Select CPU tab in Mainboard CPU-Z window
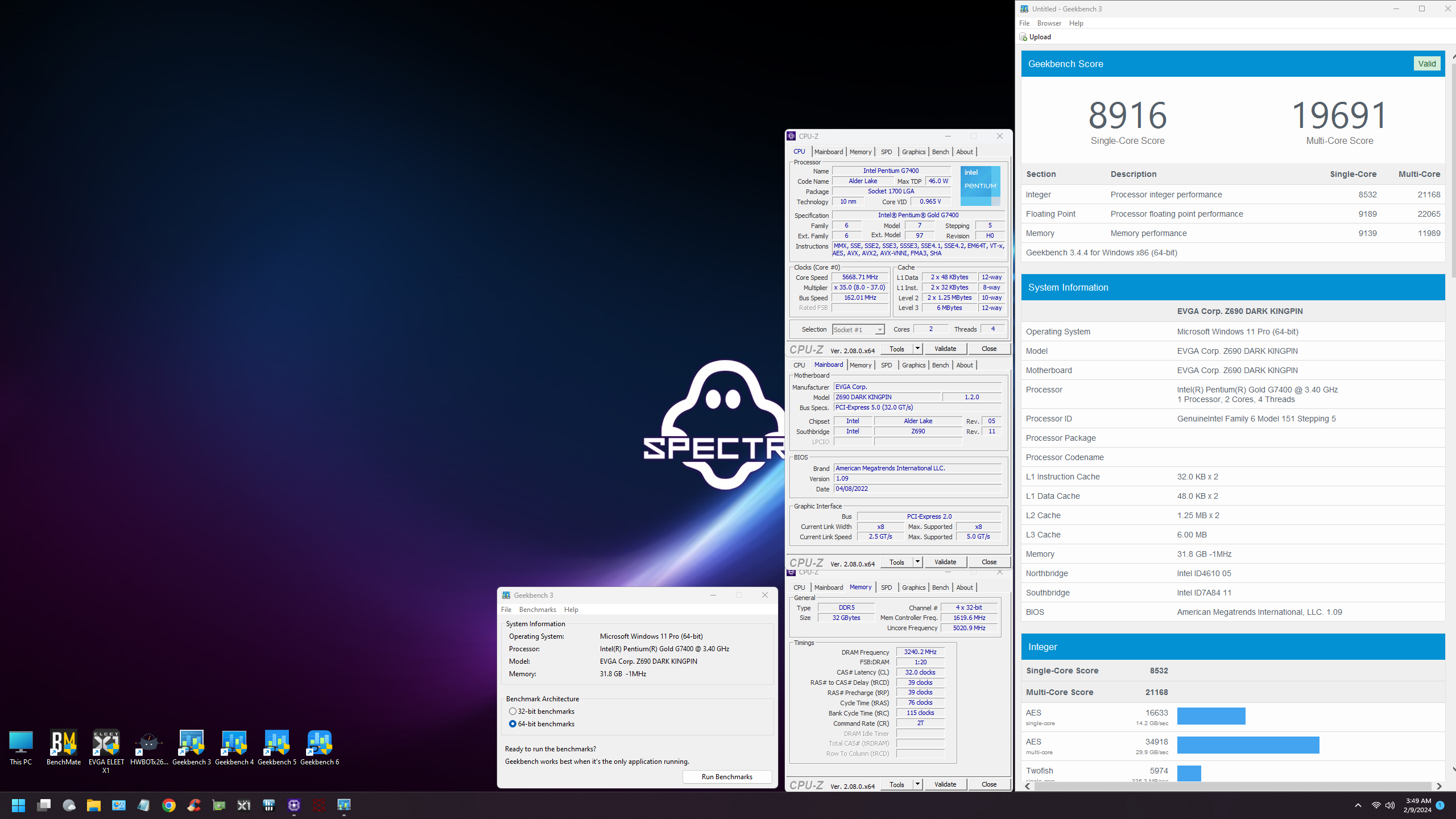 [799, 365]
